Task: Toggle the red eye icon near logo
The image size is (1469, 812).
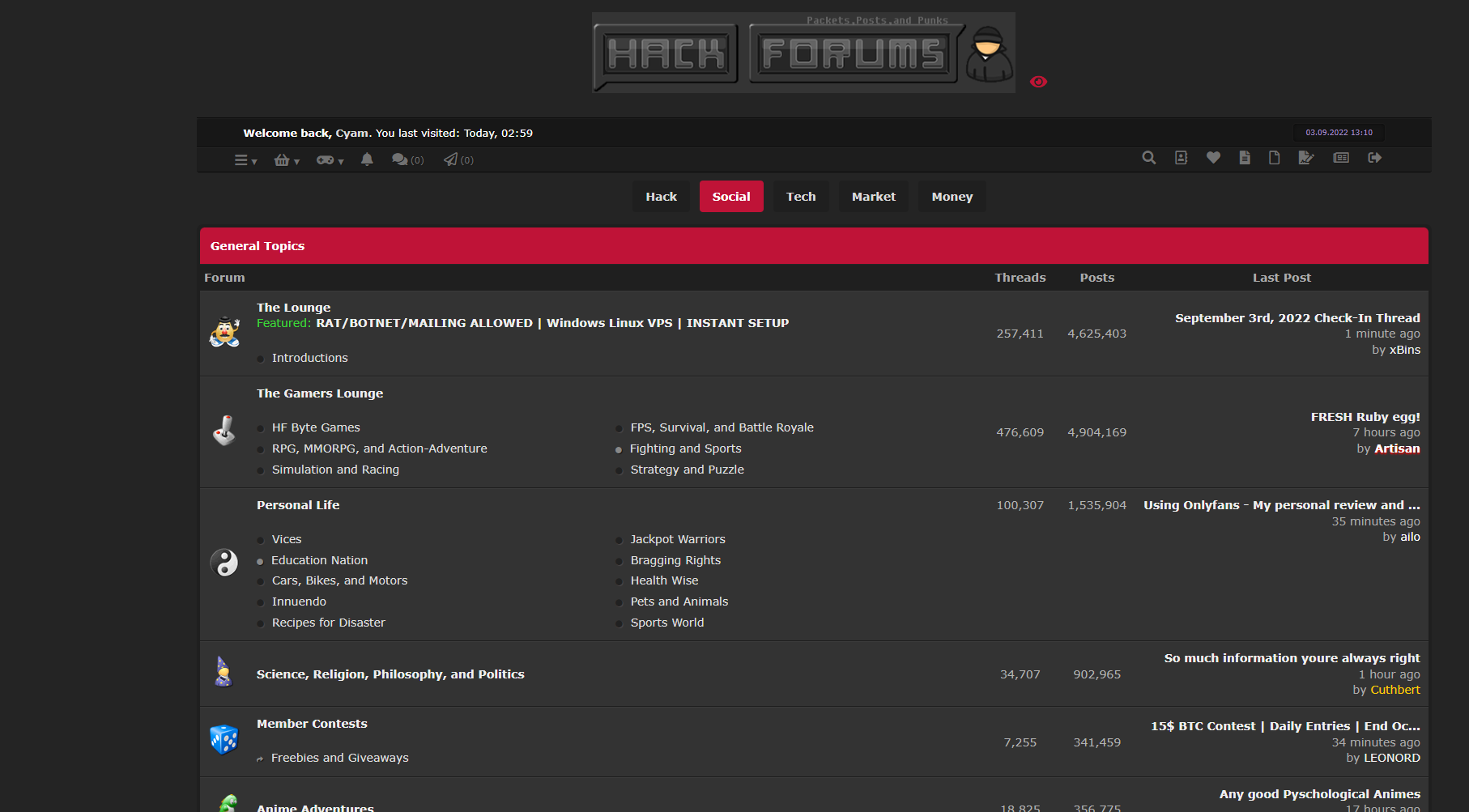Action: click(1038, 82)
